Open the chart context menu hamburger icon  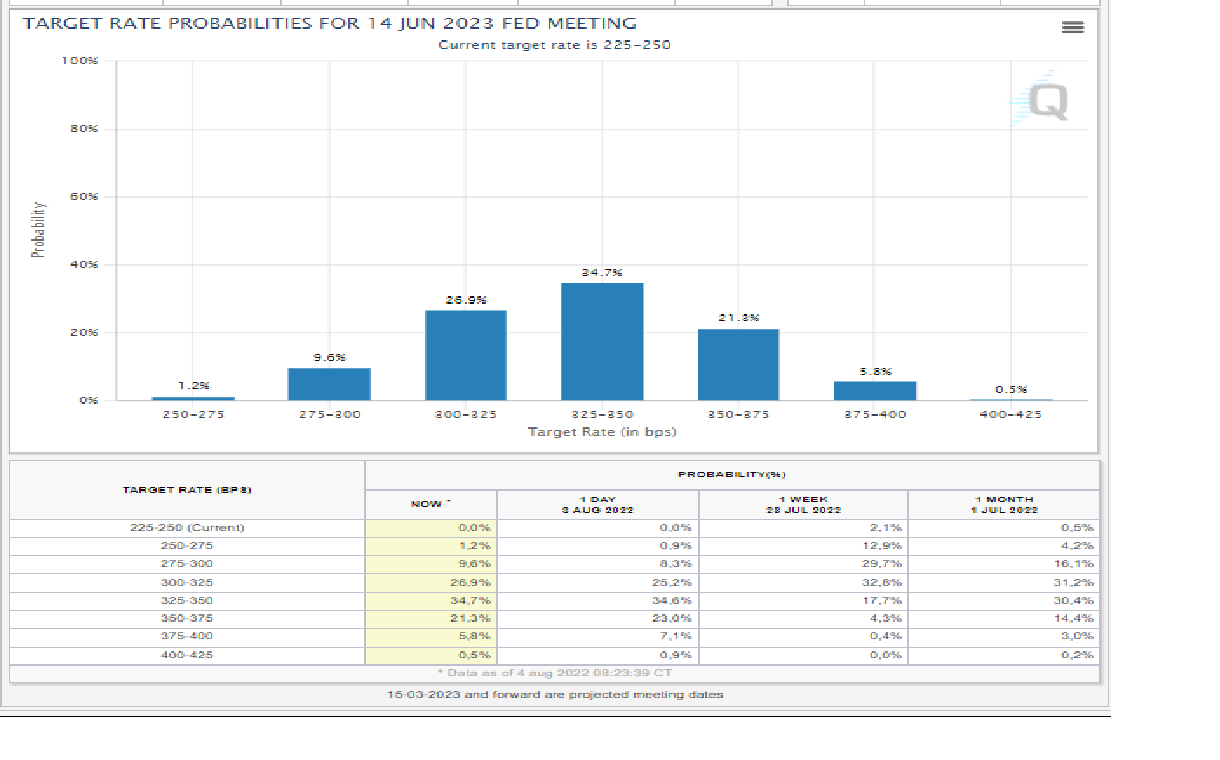(1072, 27)
